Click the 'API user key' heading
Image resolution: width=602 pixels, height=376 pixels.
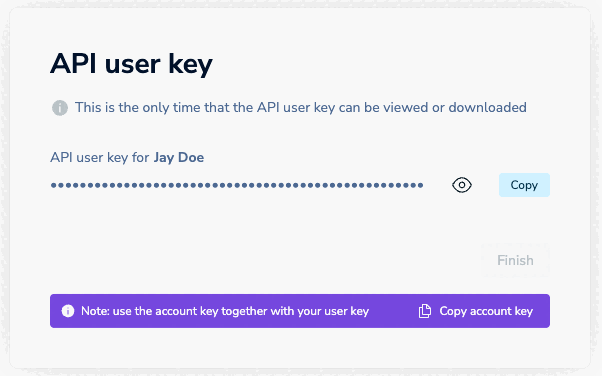(131, 64)
